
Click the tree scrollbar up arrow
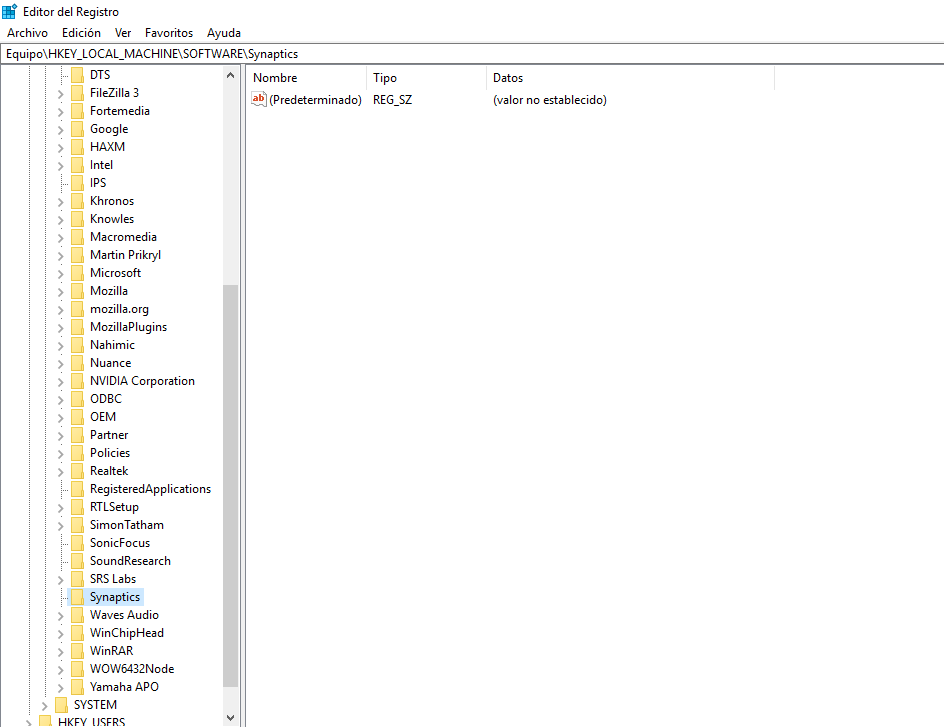231,75
